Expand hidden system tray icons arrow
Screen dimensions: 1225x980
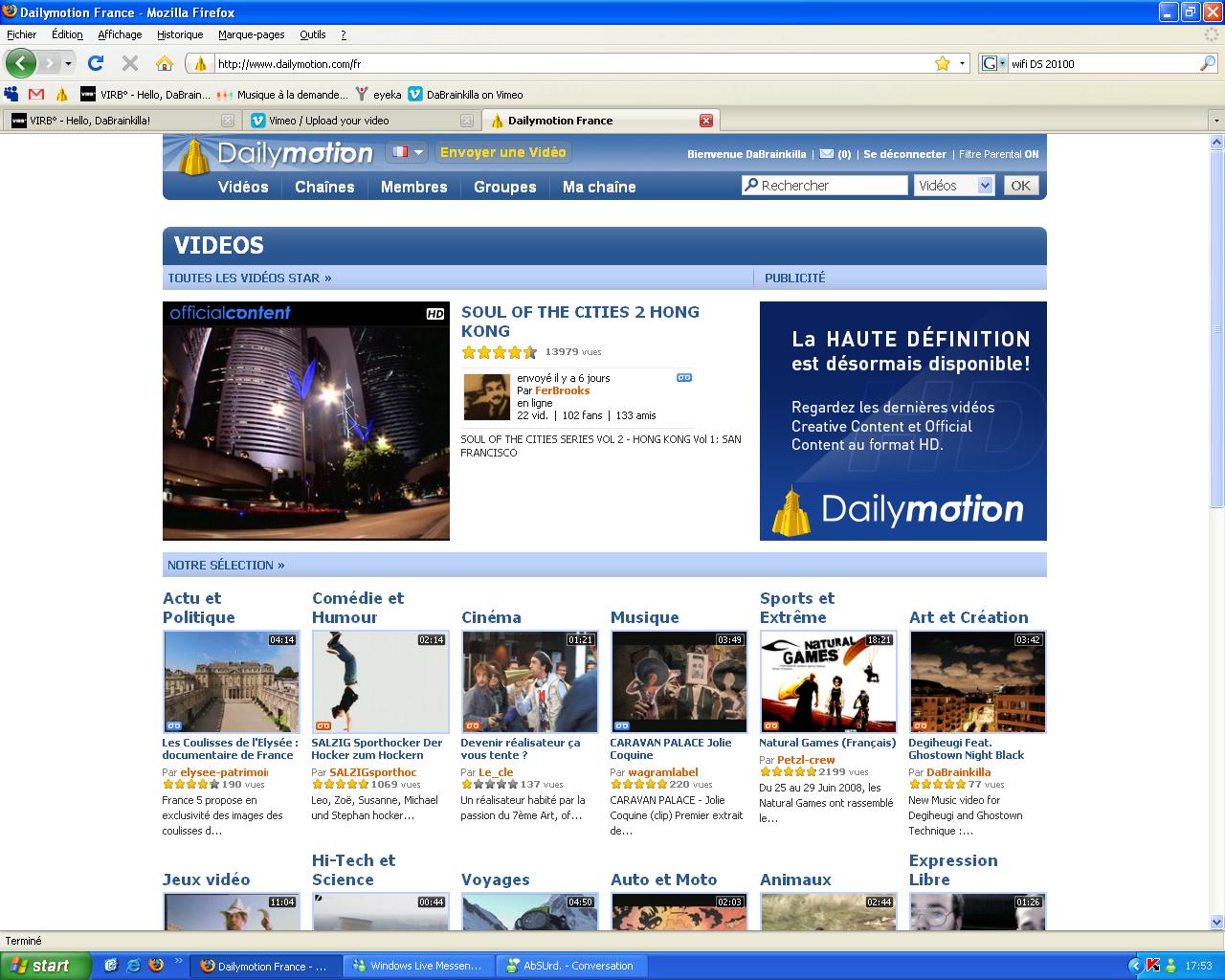pyautogui.click(x=1136, y=965)
